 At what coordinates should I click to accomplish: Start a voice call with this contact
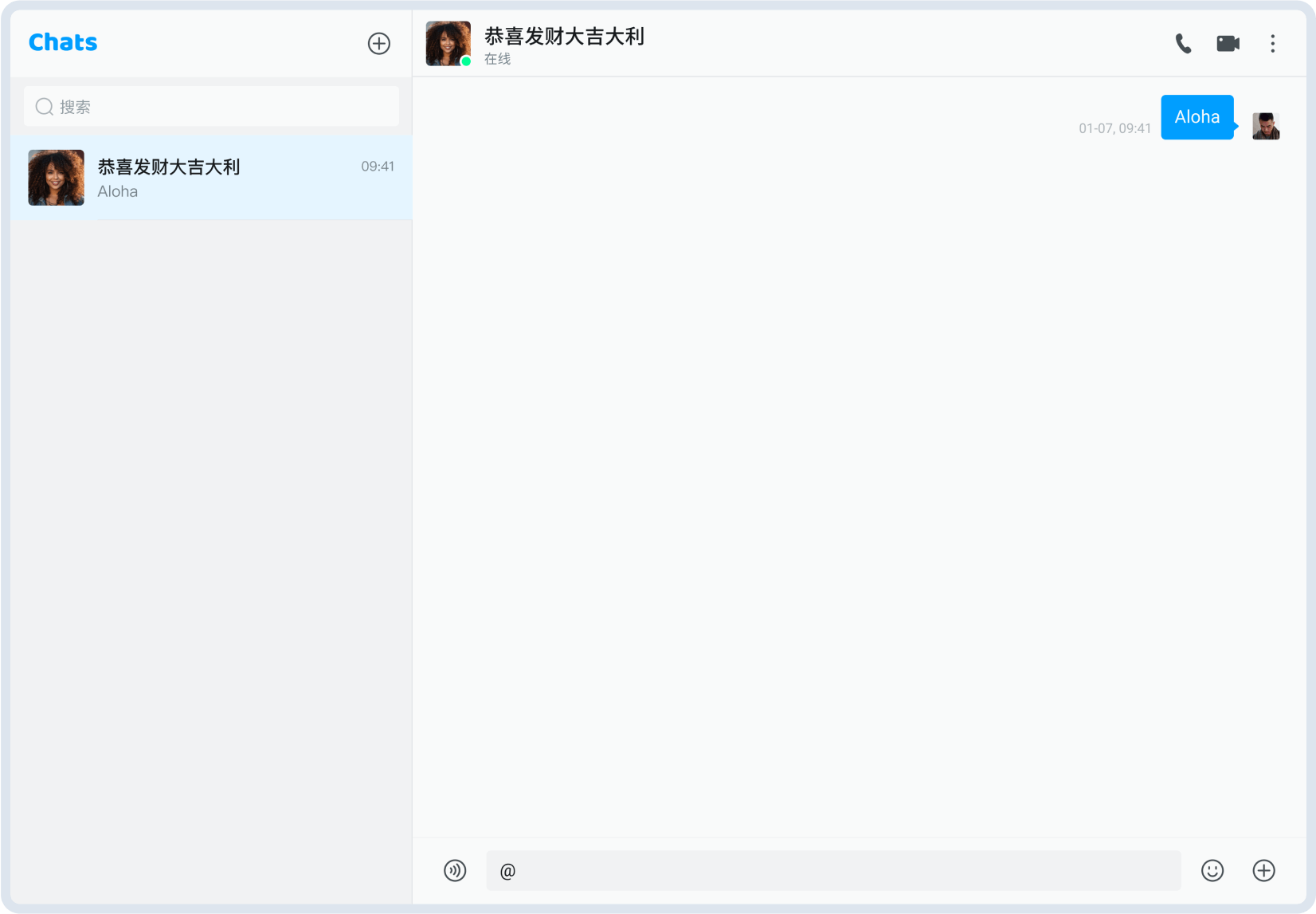click(x=1182, y=44)
